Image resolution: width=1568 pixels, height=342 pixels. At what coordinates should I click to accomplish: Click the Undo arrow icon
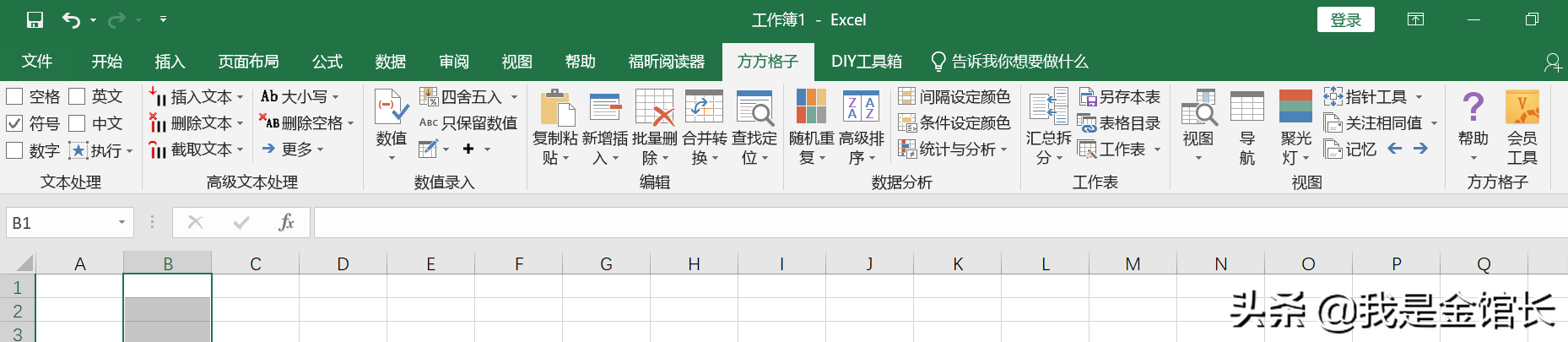[x=72, y=19]
